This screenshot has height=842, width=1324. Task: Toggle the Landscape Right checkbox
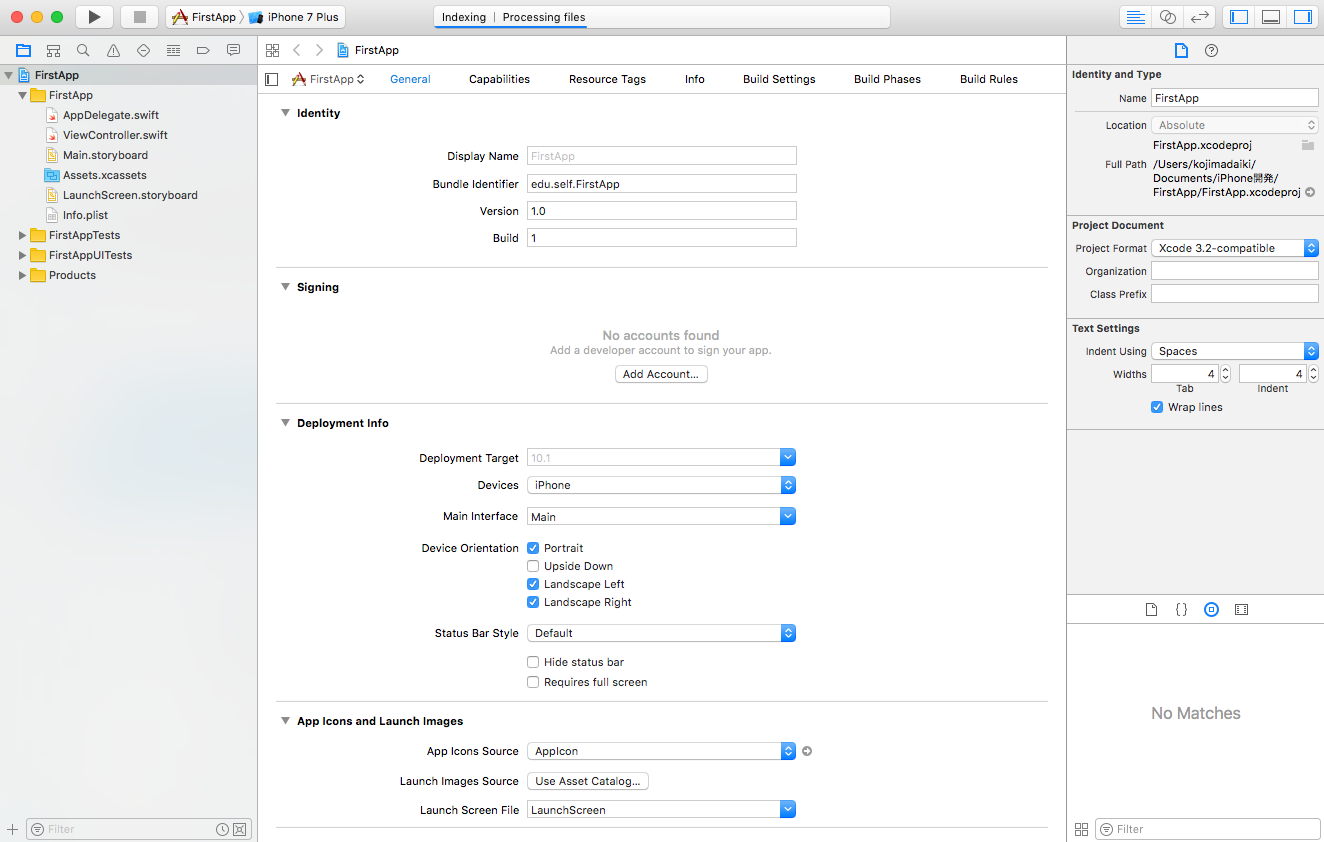pyautogui.click(x=533, y=602)
